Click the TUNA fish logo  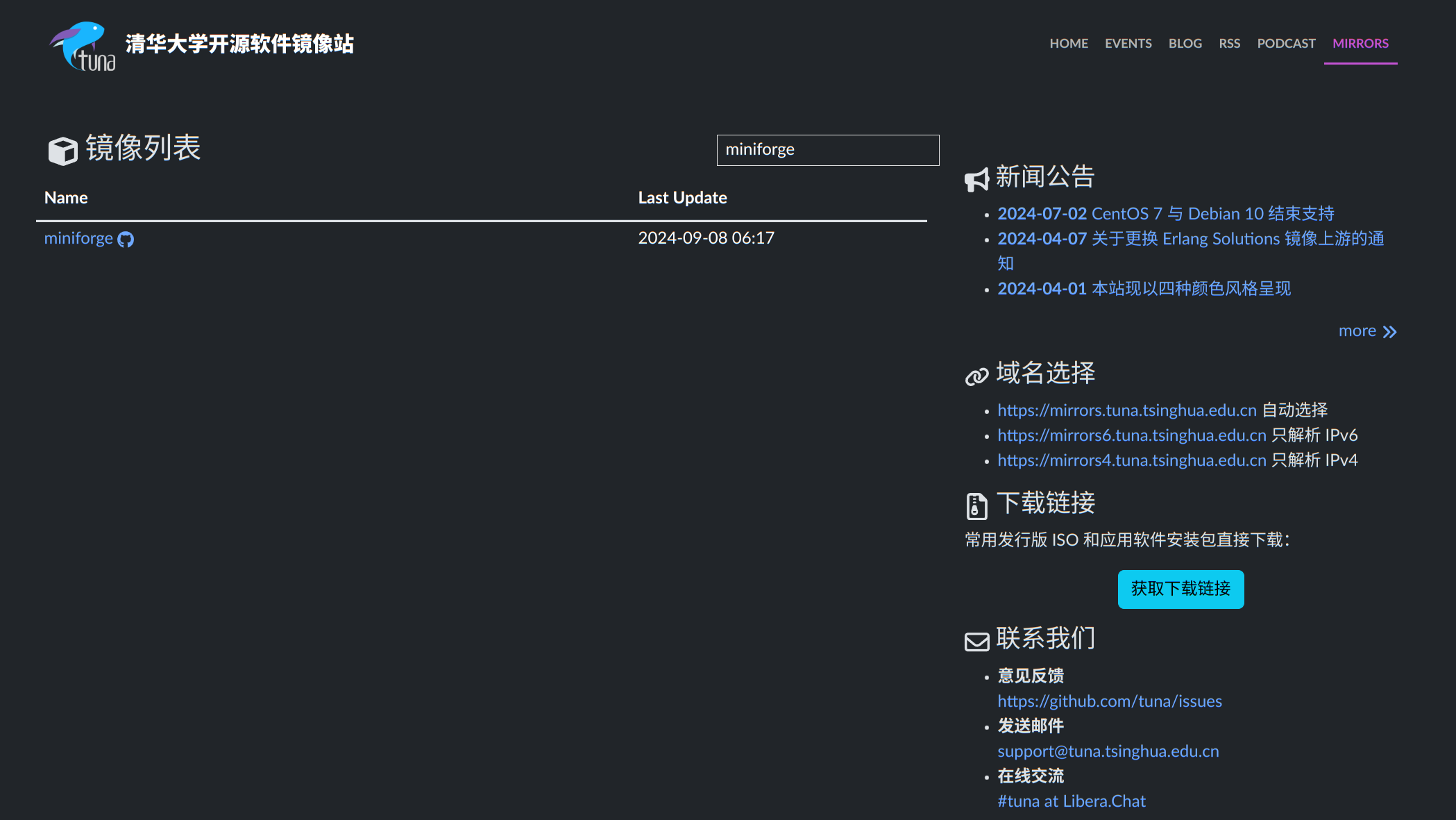point(83,46)
